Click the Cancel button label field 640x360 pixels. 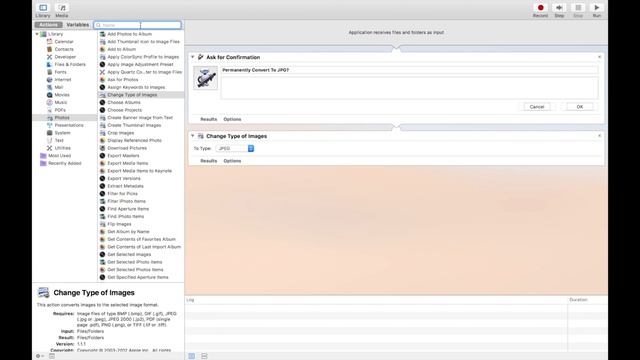pos(537,107)
